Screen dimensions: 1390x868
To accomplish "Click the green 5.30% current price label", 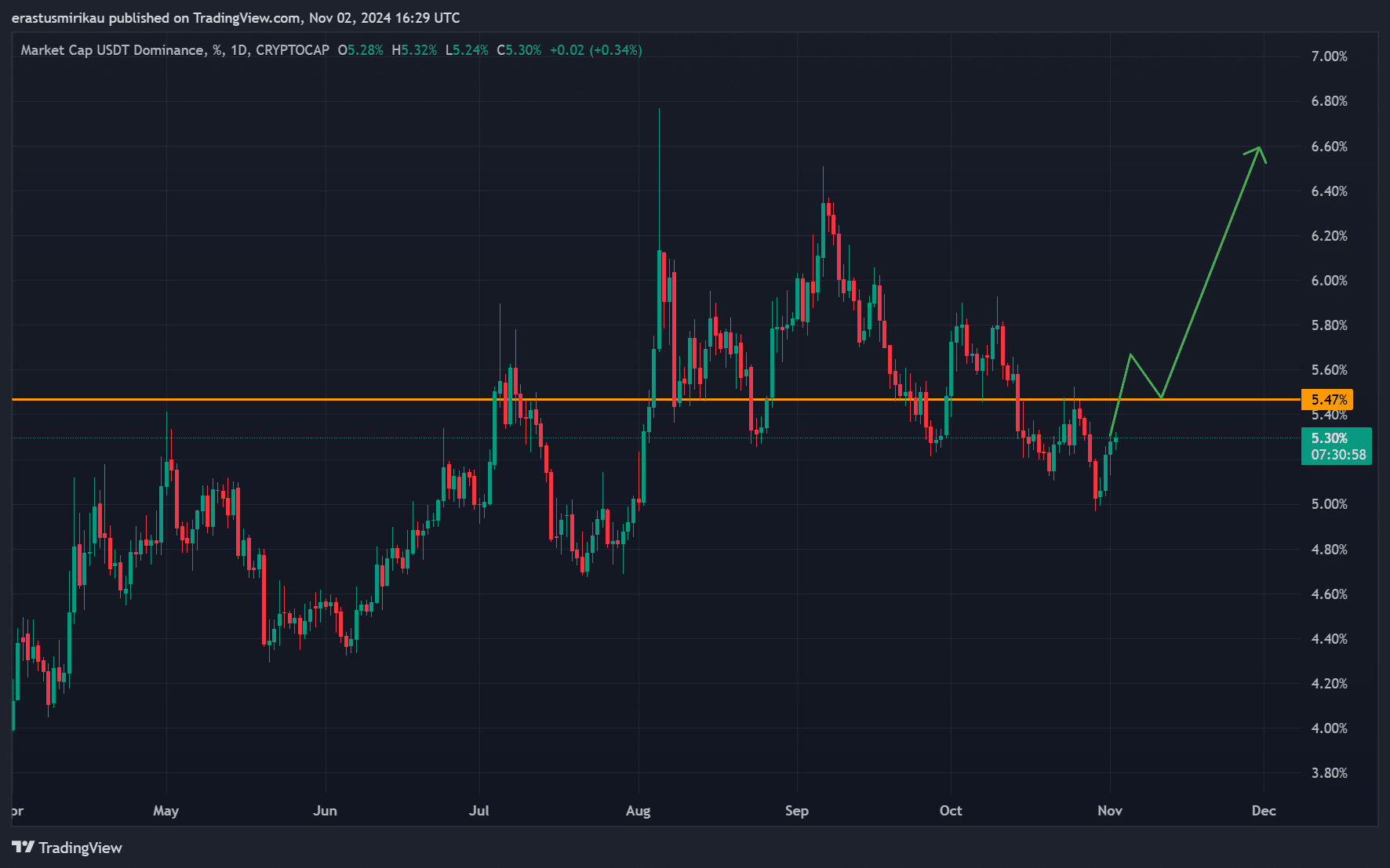I will click(x=1329, y=438).
